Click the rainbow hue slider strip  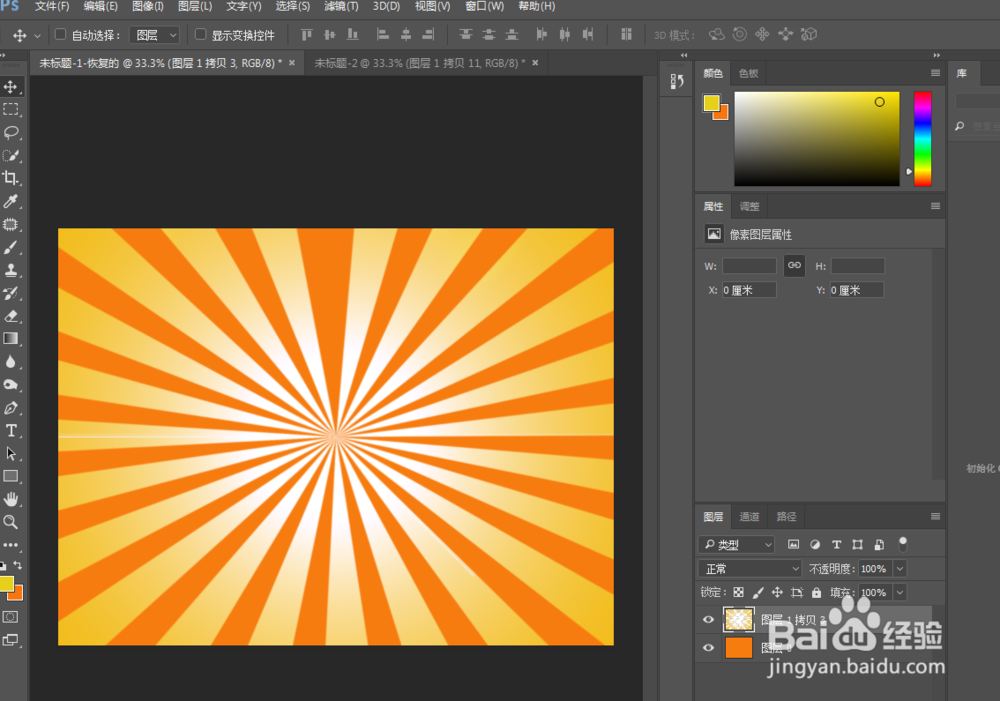click(922, 138)
